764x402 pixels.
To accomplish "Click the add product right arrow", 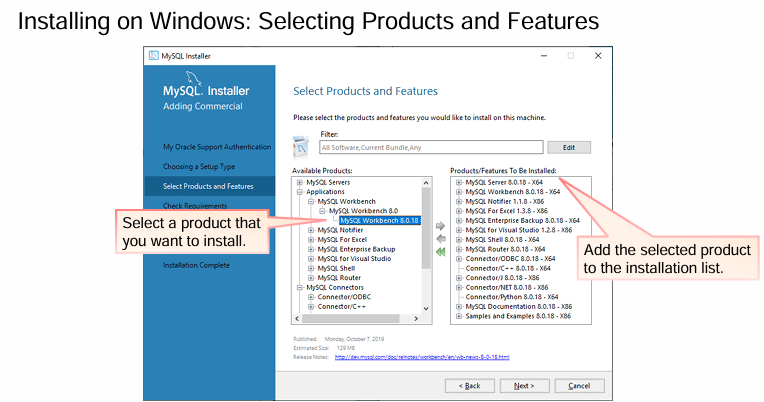I will tap(440, 226).
